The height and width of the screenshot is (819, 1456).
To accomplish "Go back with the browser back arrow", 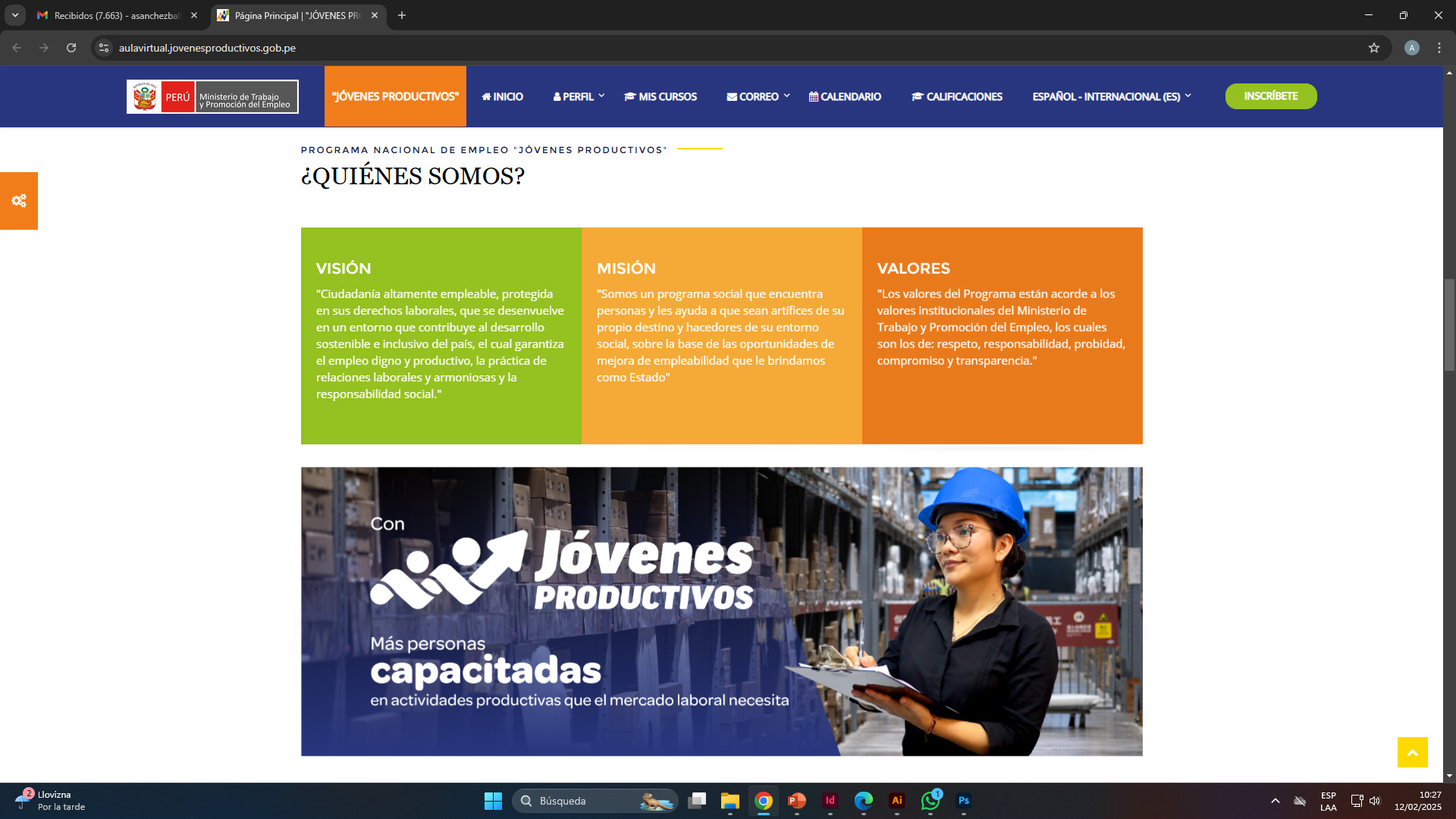I will 17,48.
